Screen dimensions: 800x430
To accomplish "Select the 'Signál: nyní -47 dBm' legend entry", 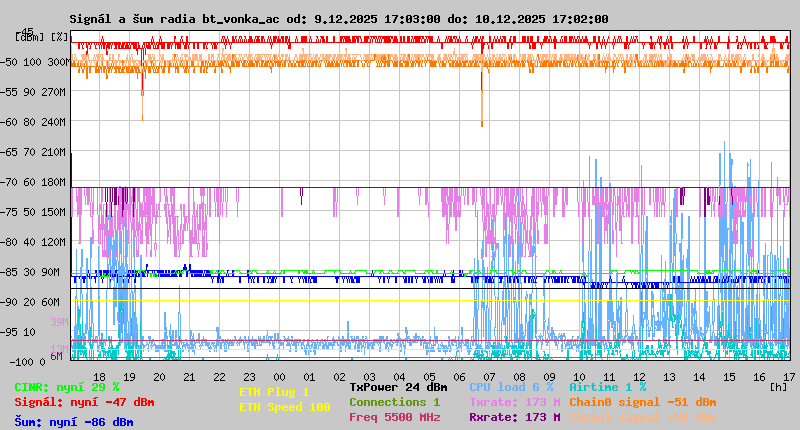I will [84, 402].
